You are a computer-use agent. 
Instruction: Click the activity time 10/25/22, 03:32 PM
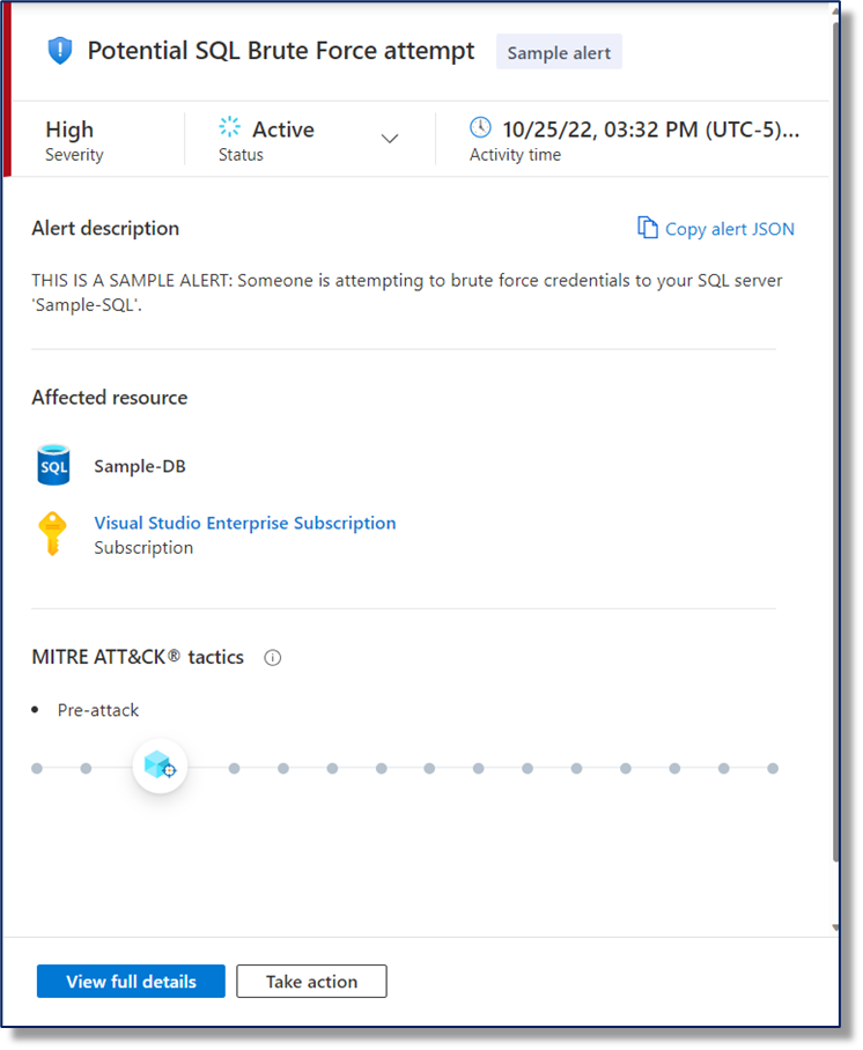click(x=651, y=129)
